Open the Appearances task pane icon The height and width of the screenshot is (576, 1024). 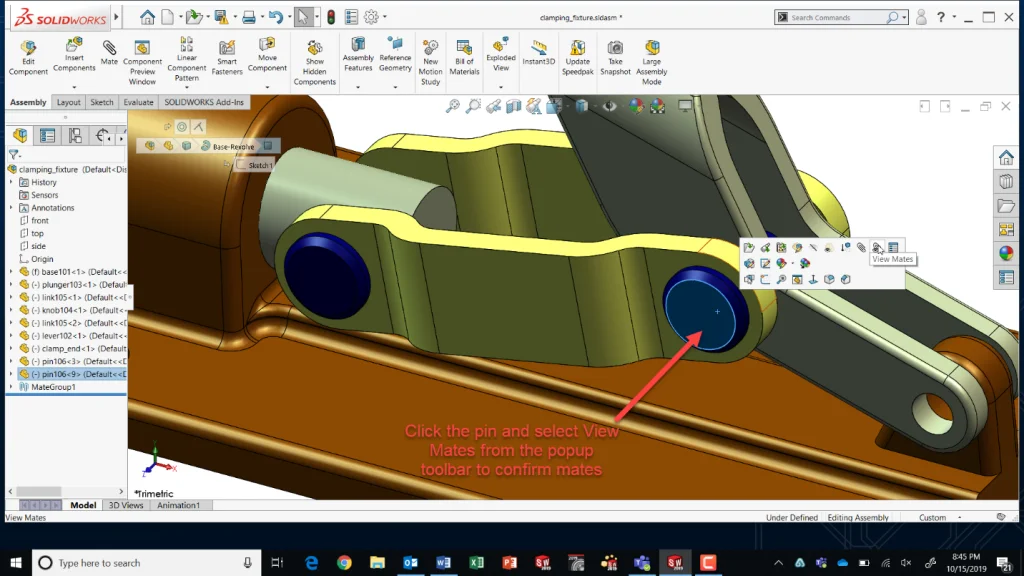coord(1006,253)
